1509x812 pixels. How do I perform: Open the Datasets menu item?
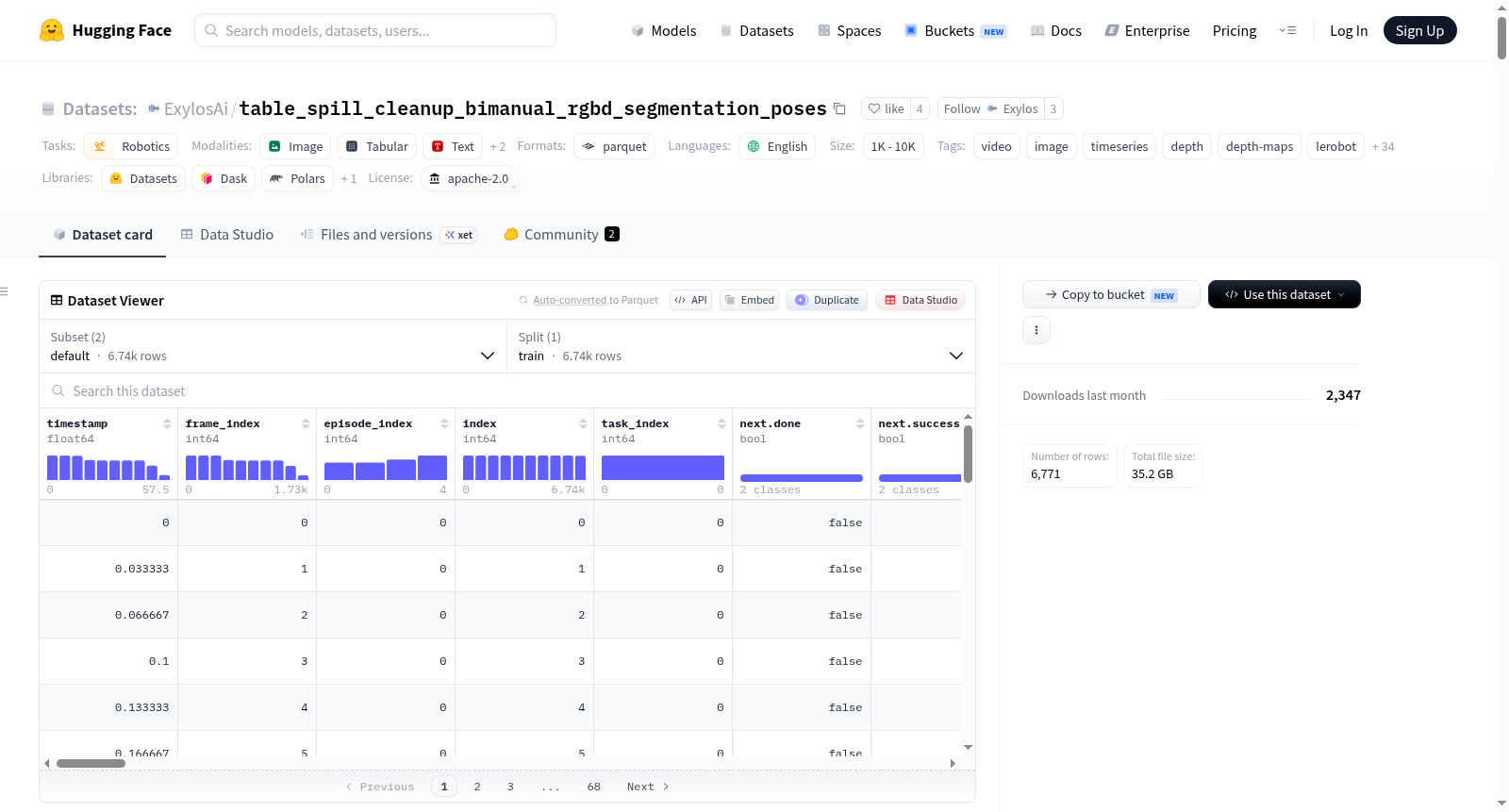pyautogui.click(x=757, y=30)
